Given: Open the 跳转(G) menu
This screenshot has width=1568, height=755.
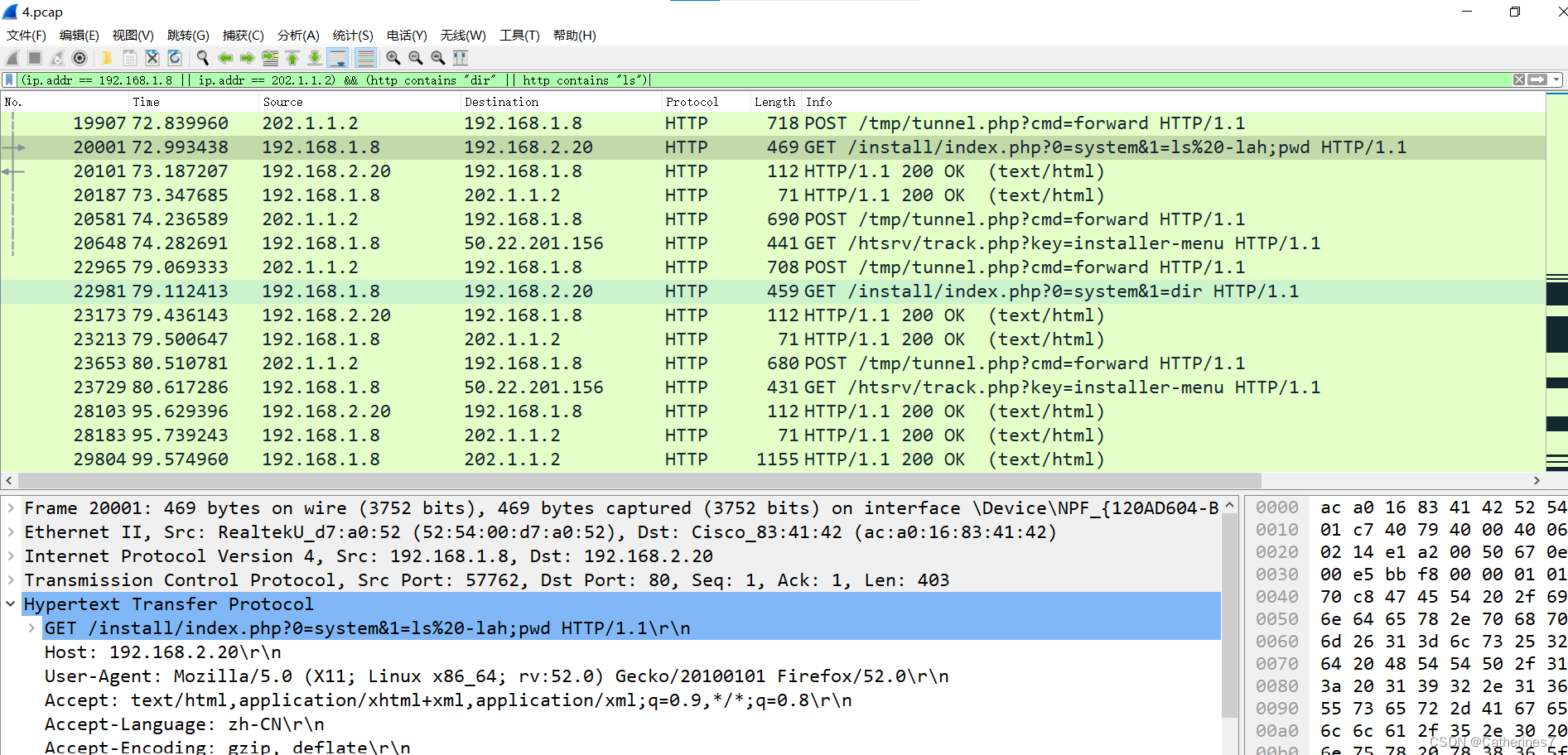Looking at the screenshot, I should [188, 36].
